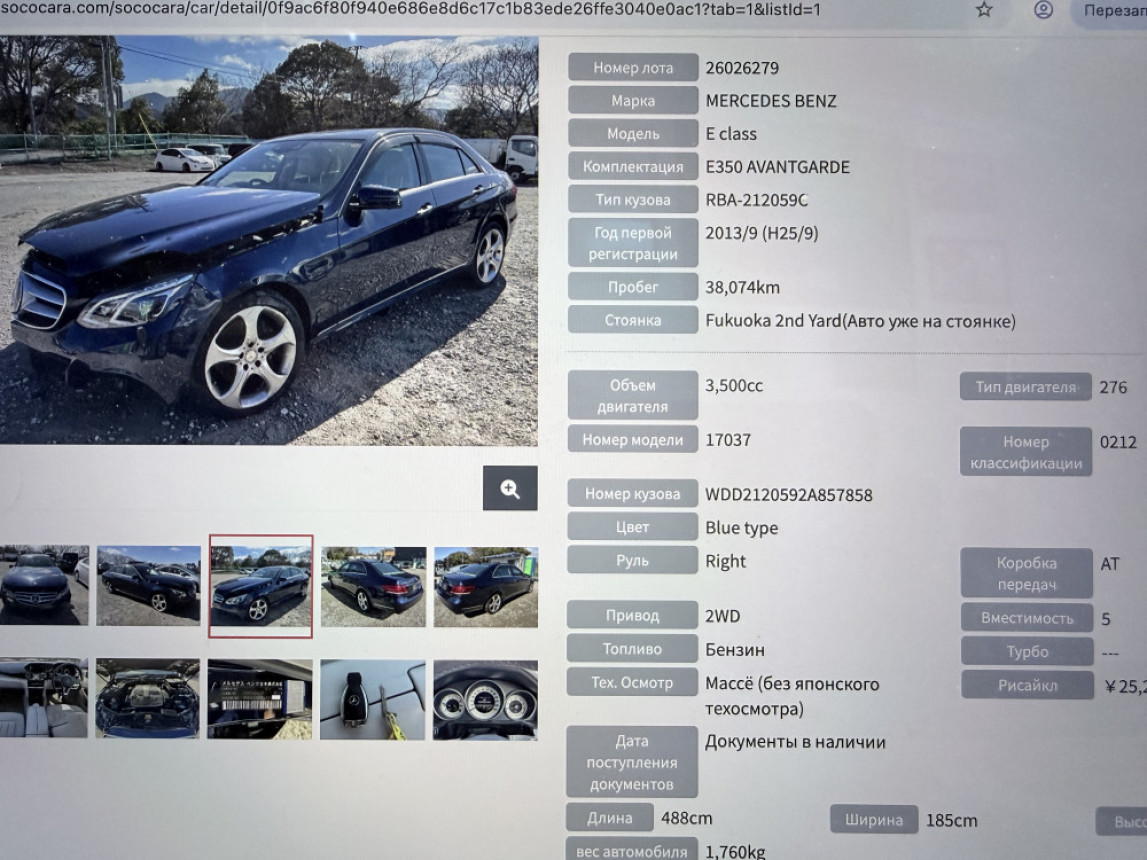Image resolution: width=1147 pixels, height=860 pixels.
Task: Select the red-outlined selected thumbnail
Action: point(261,586)
